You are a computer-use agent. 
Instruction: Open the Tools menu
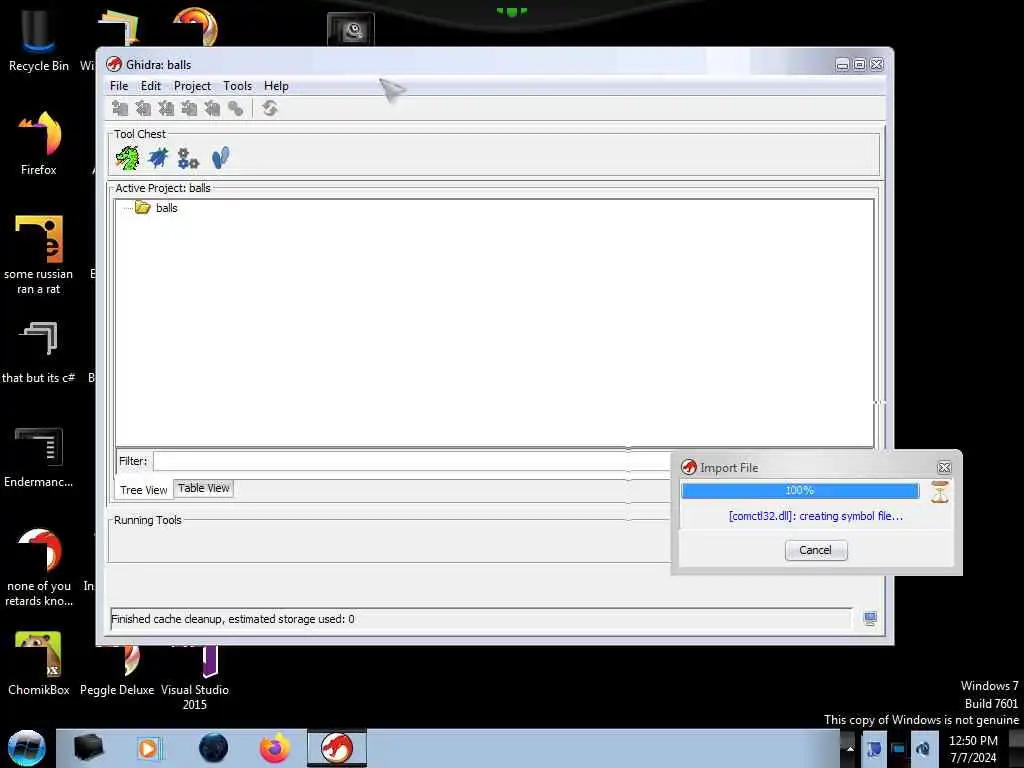click(x=237, y=86)
